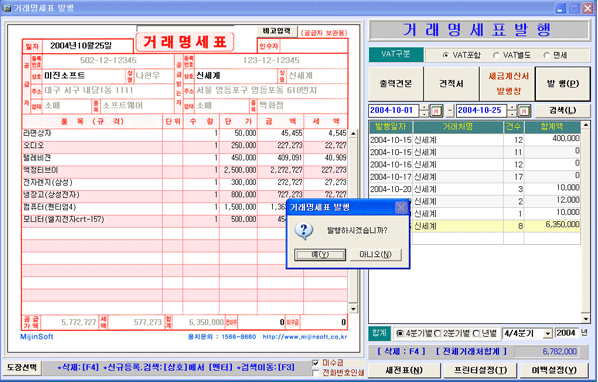The image size is (598, 382).
Task: Open 여백설정(Y) margin settings
Action: 554,370
